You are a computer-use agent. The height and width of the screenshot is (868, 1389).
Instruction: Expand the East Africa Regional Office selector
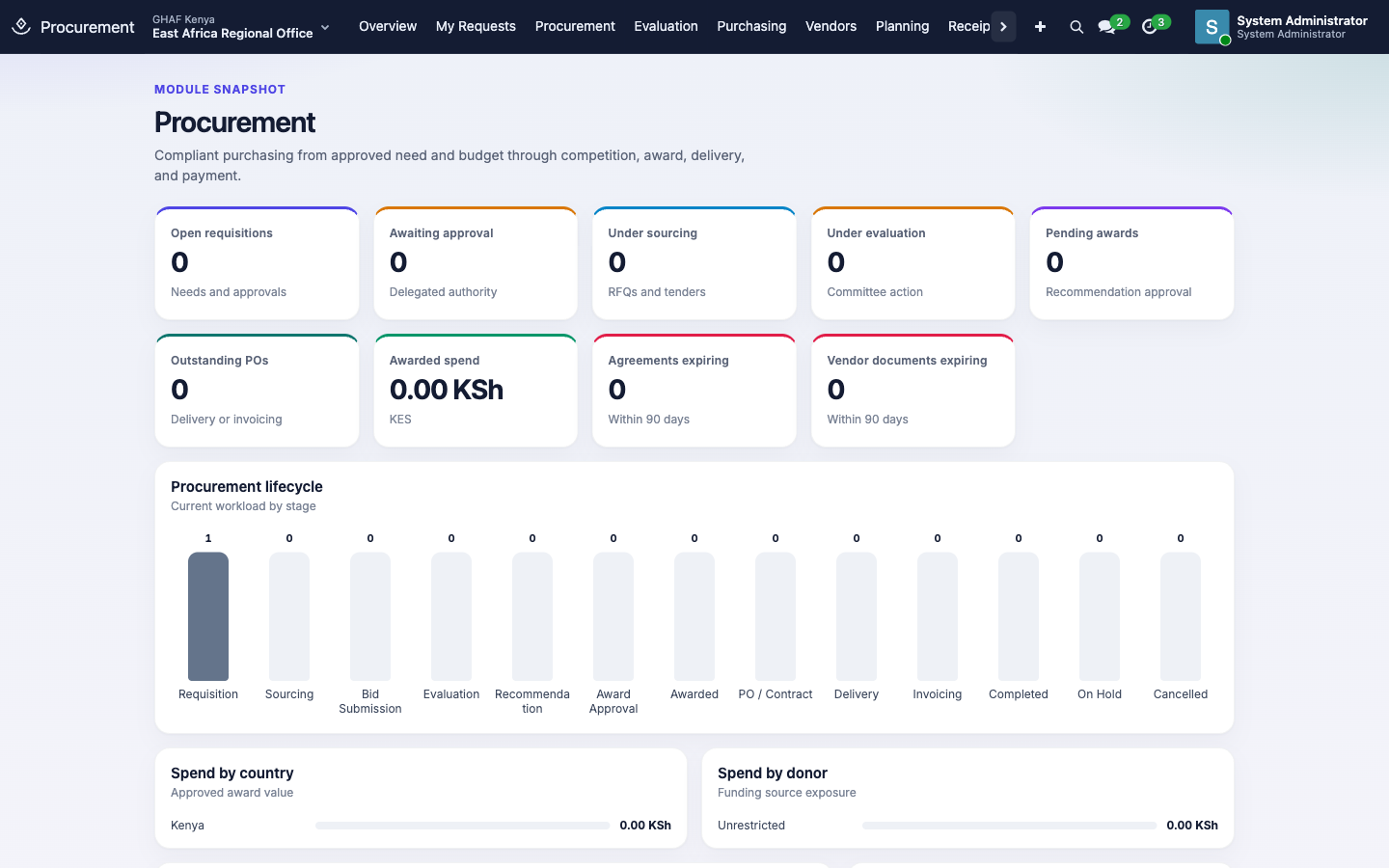[x=241, y=27]
